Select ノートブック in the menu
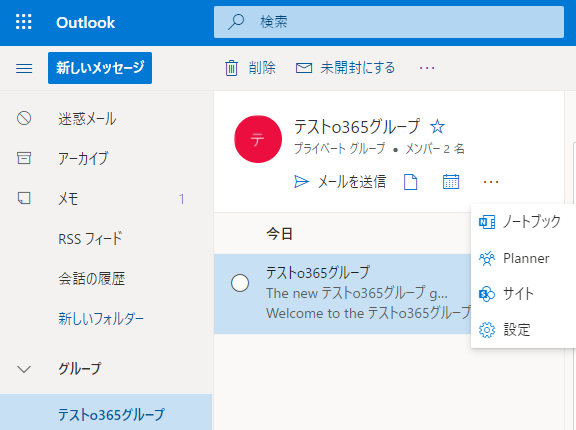The height and width of the screenshot is (430, 576). pyautogui.click(x=532, y=221)
